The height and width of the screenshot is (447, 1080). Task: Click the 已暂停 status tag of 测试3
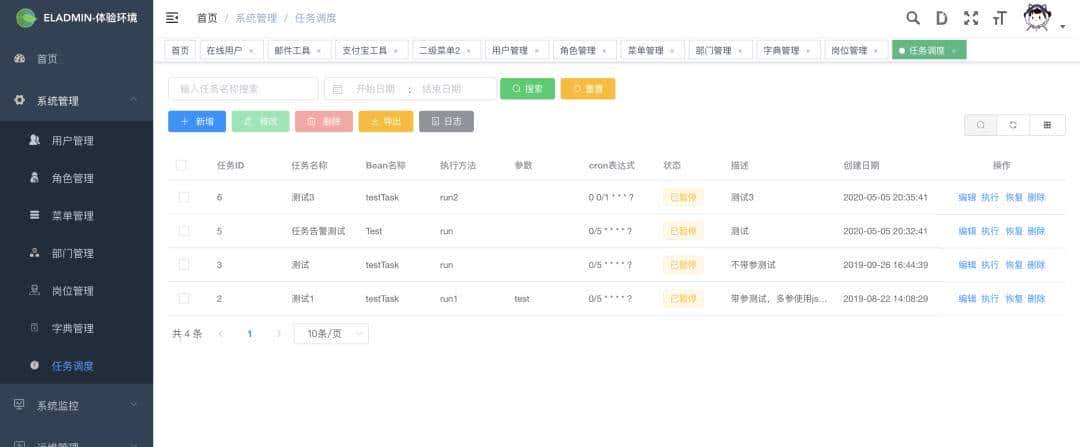coord(683,197)
